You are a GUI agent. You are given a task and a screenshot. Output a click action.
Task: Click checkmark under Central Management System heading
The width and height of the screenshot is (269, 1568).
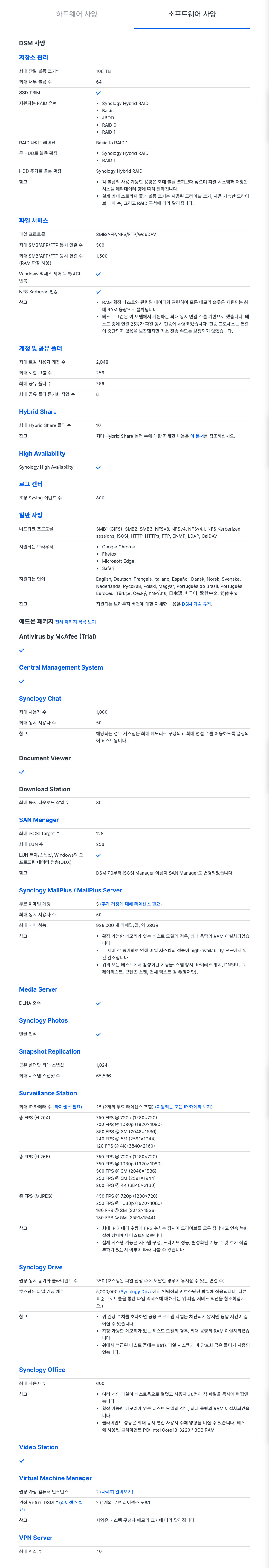click(x=21, y=681)
